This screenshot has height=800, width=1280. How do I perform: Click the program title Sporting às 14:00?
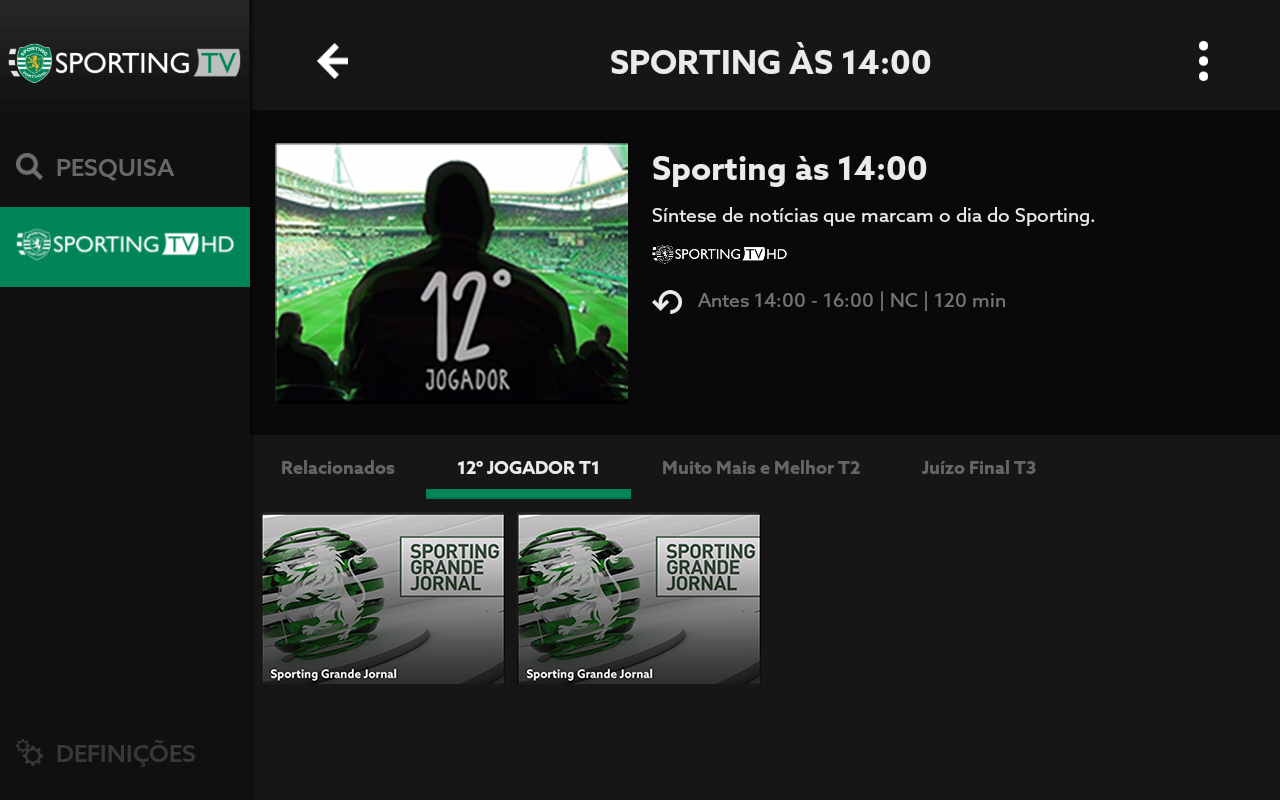[x=790, y=169]
